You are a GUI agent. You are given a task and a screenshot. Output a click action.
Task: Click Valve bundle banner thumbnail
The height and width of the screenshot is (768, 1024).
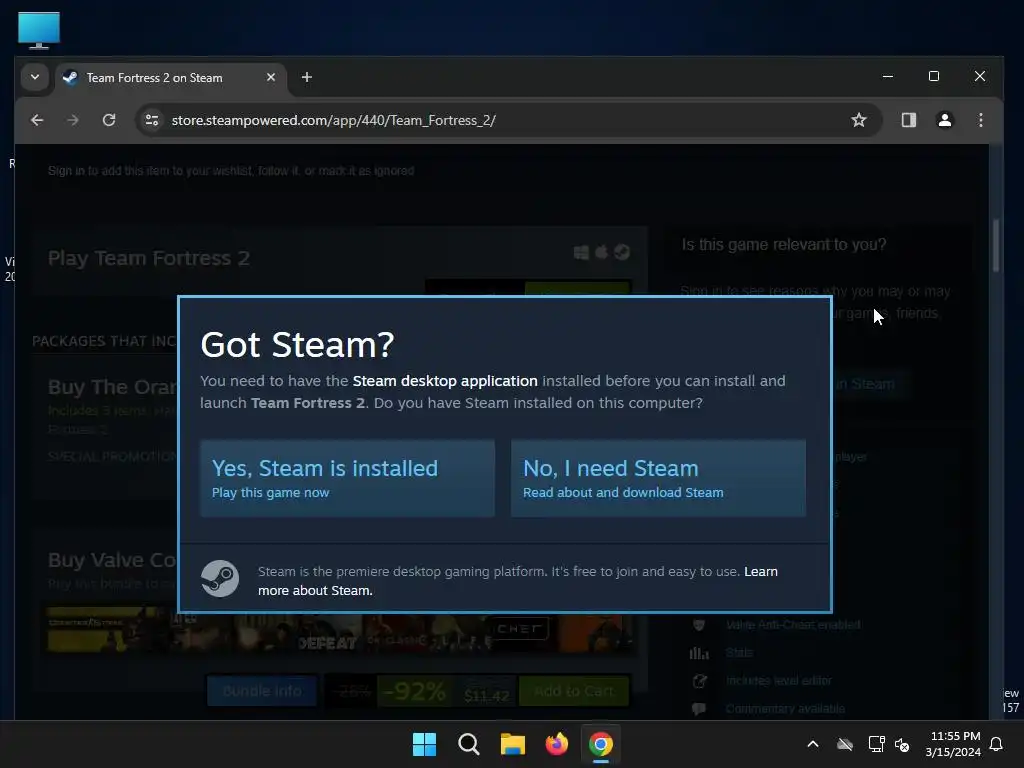340,629
